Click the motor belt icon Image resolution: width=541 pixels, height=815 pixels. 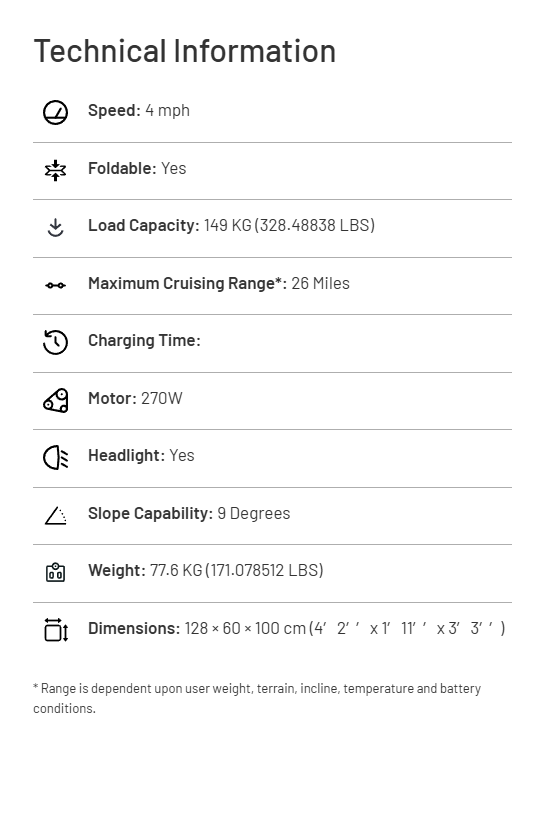55,400
